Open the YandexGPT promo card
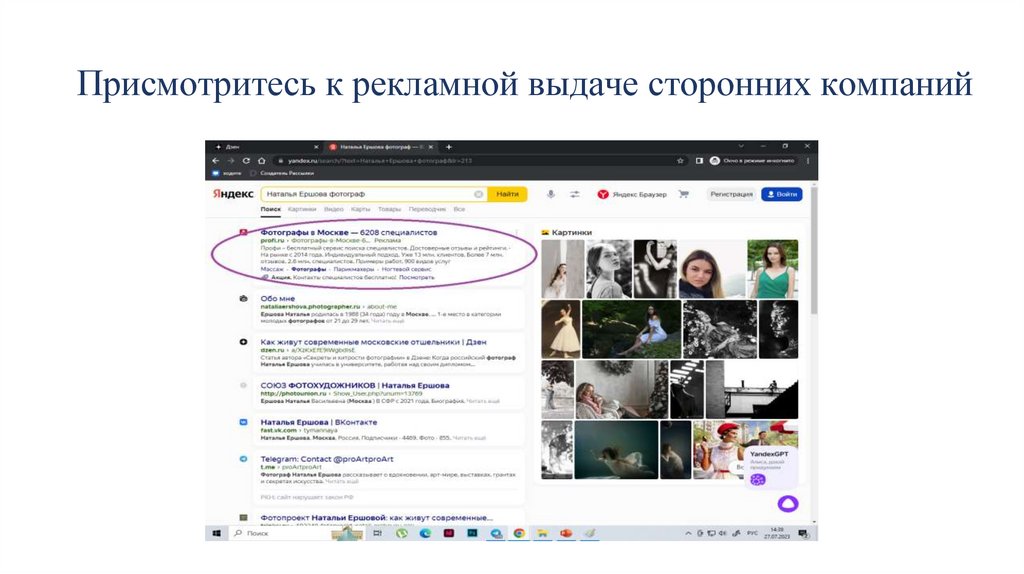This screenshot has height=574, width=1024. 769,467
